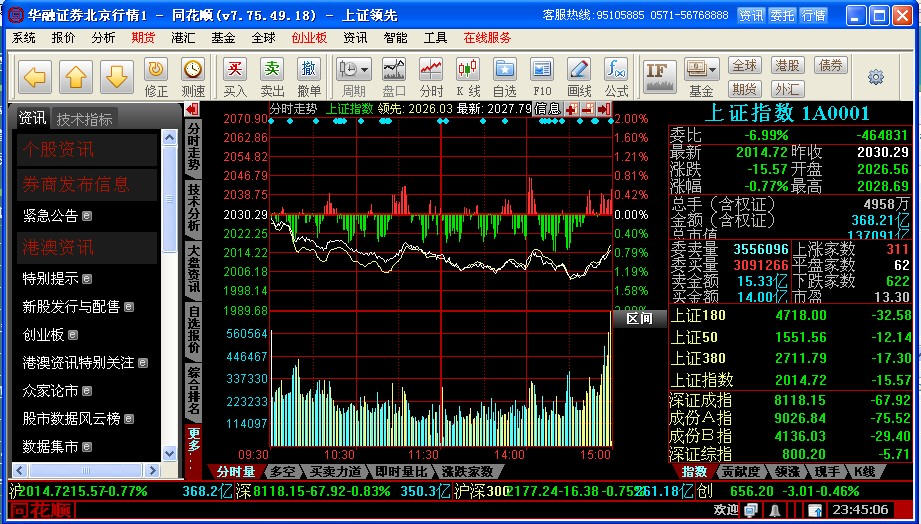Viewport: 921px width, 524px height.
Task: Open the 创业板 menu
Action: click(309, 38)
